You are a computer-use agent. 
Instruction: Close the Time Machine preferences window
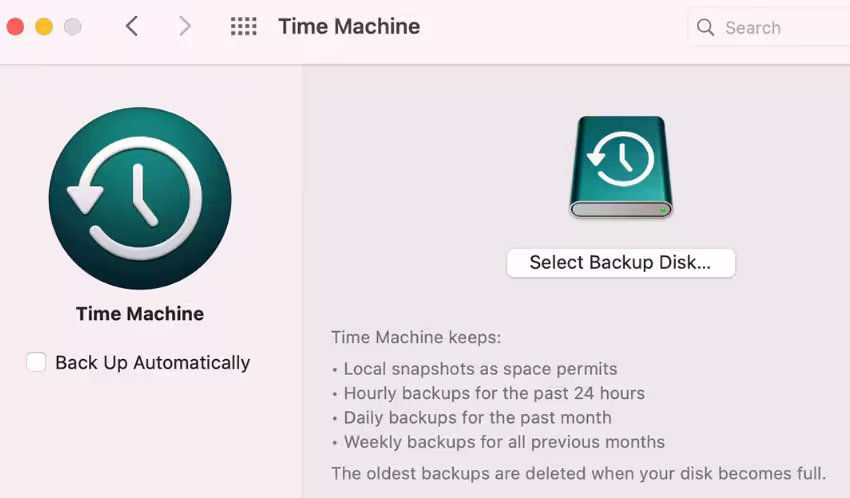click(15, 27)
